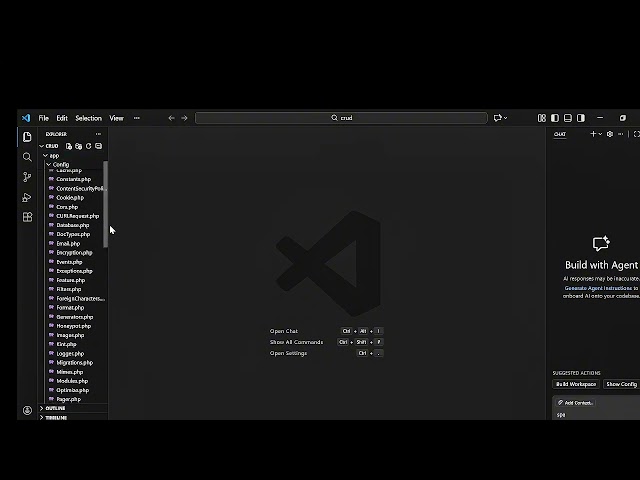Toggle Secondary Side Bar visibility
640x480 pixels.
(581, 118)
